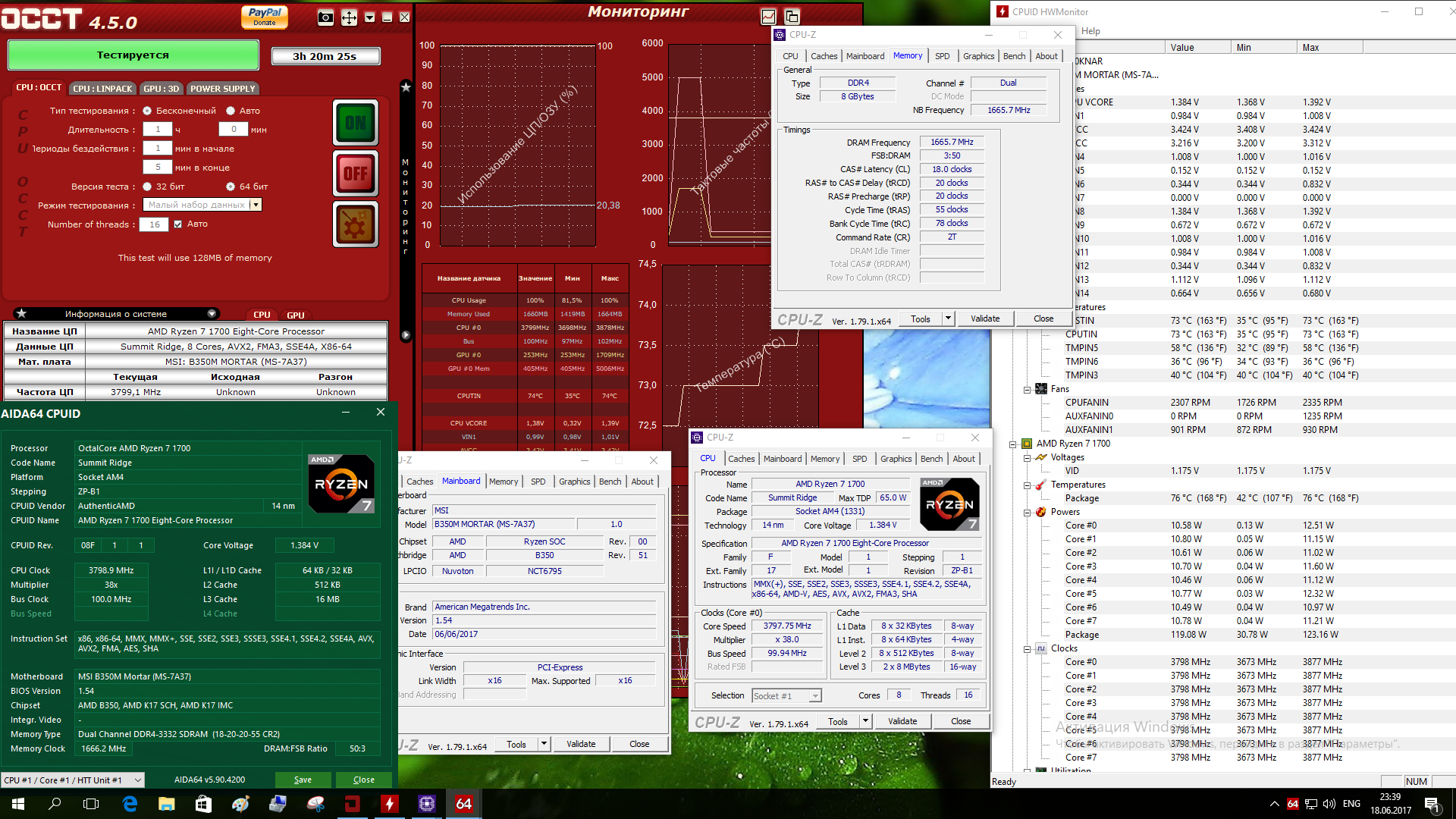Open AIDA64 from the taskbar
The width and height of the screenshot is (1456, 819).
click(x=463, y=804)
